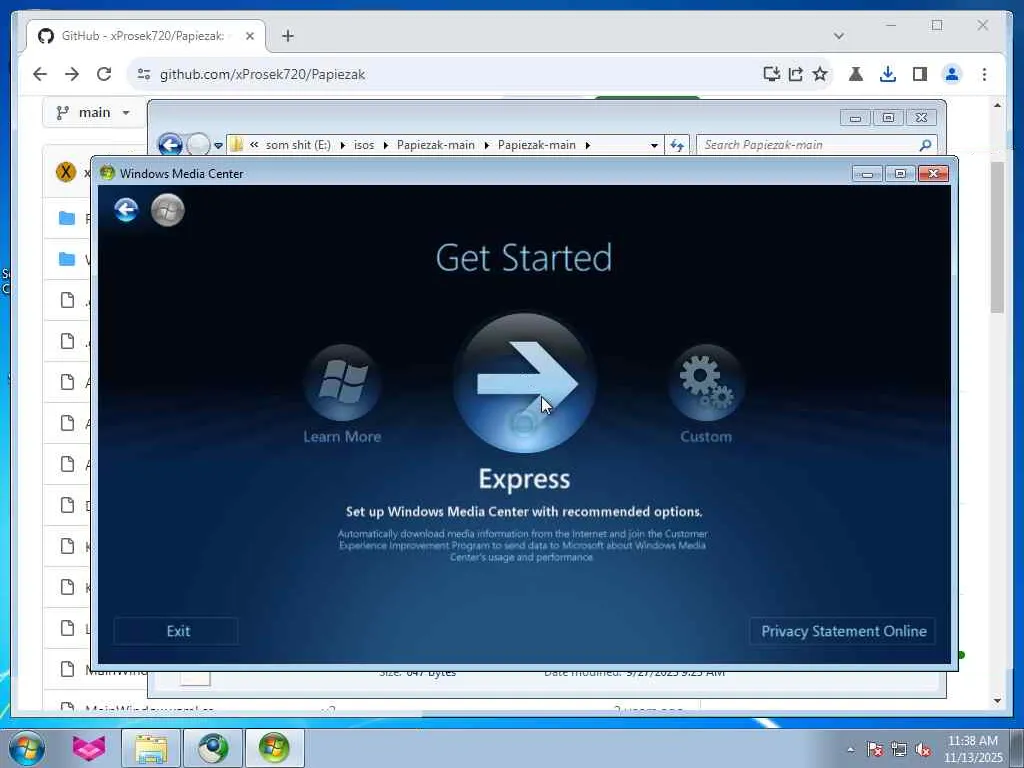Click the Media Center green start orb
Screen dimensions: 1024x768
click(x=168, y=210)
